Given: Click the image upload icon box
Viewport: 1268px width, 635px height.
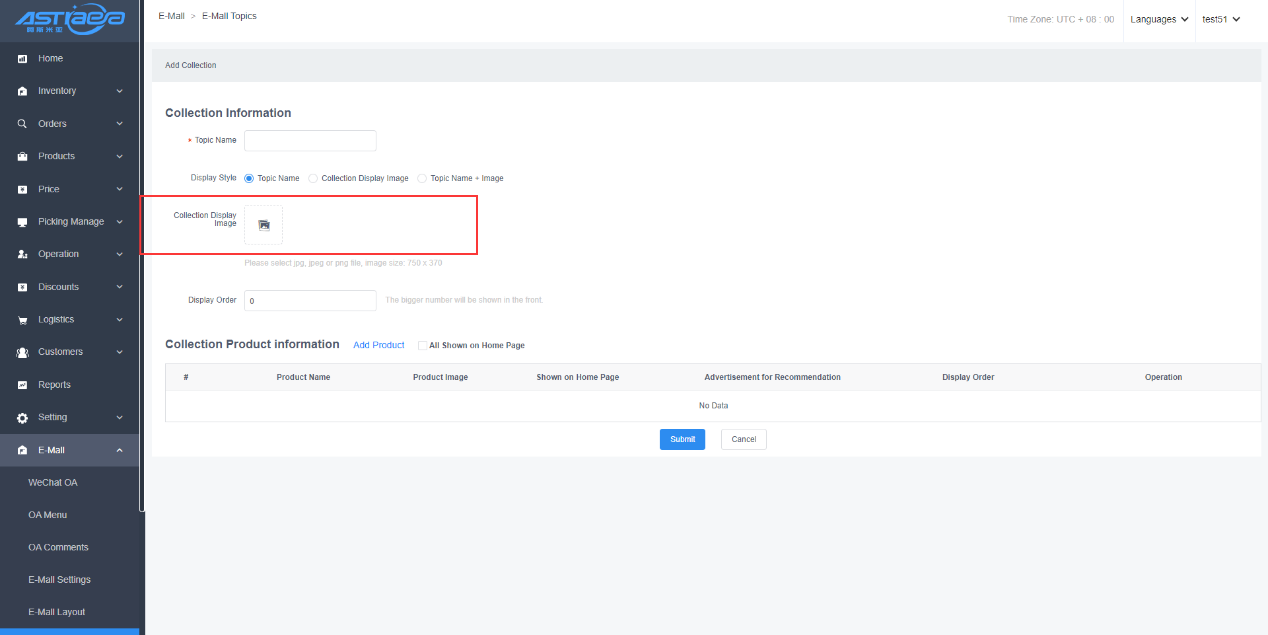Looking at the screenshot, I should click(x=264, y=225).
